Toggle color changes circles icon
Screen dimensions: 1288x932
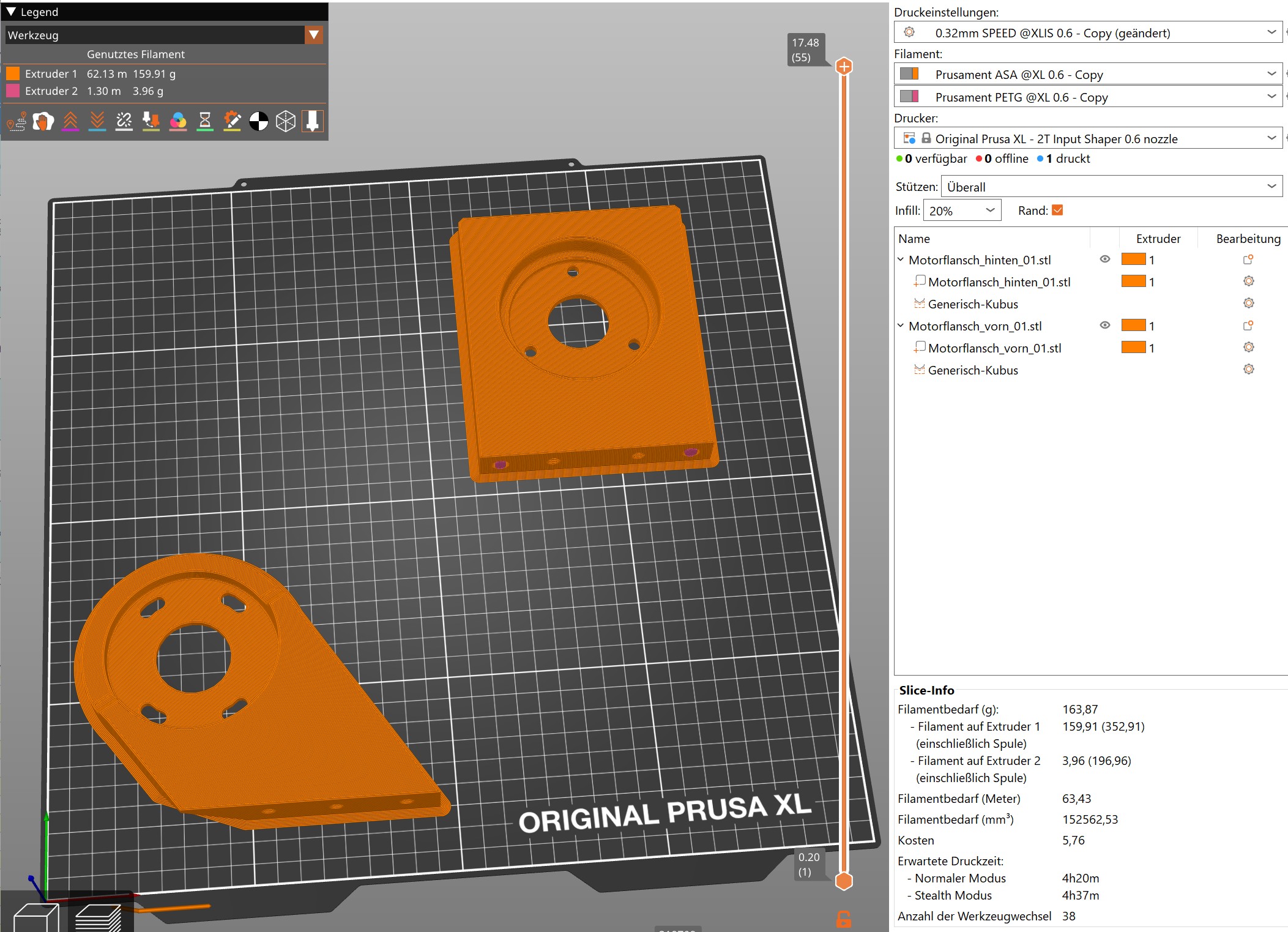coord(178,121)
